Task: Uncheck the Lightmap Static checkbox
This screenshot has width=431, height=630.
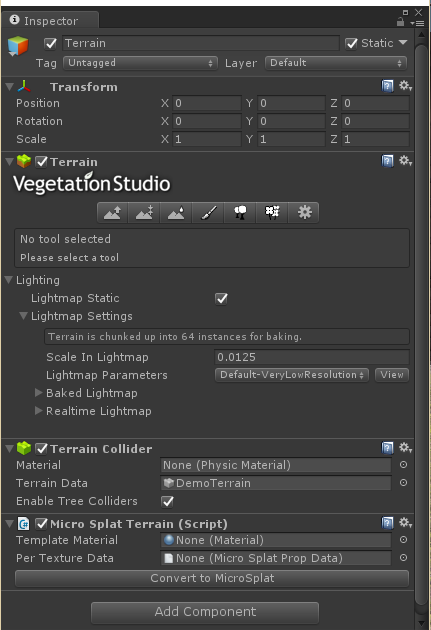Action: tap(221, 299)
